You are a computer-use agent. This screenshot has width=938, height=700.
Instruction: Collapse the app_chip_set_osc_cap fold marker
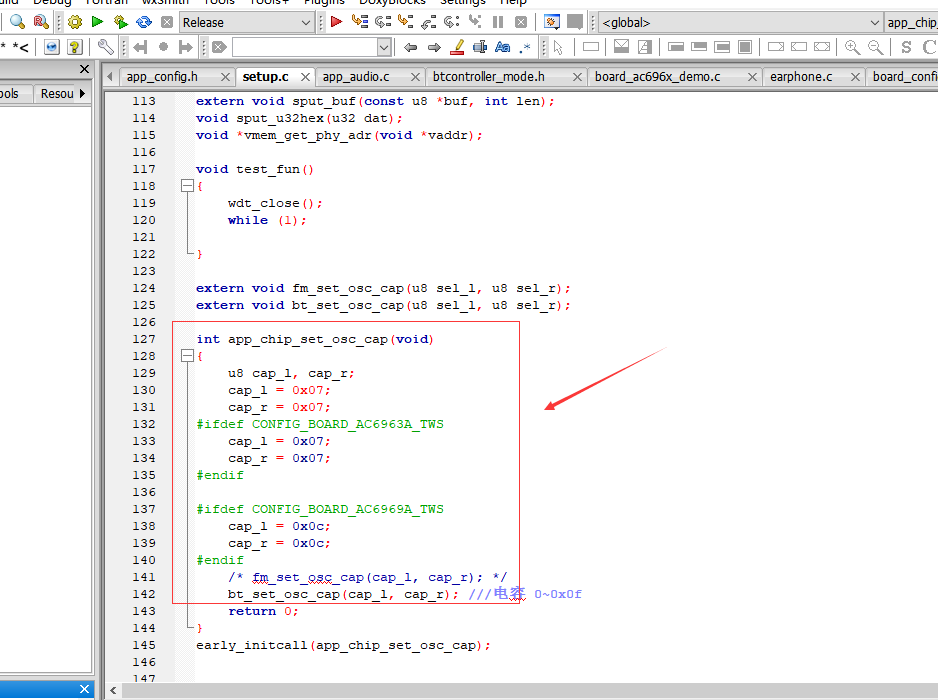(x=187, y=356)
